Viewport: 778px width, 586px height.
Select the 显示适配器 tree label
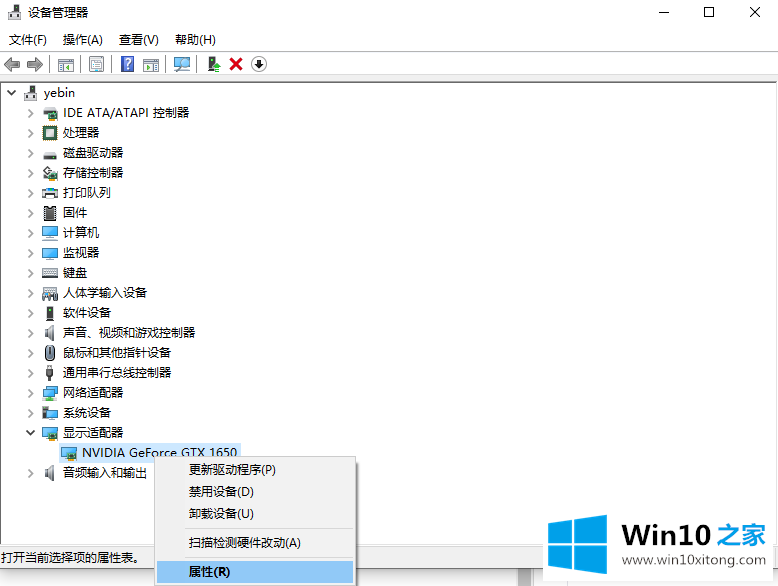point(93,433)
